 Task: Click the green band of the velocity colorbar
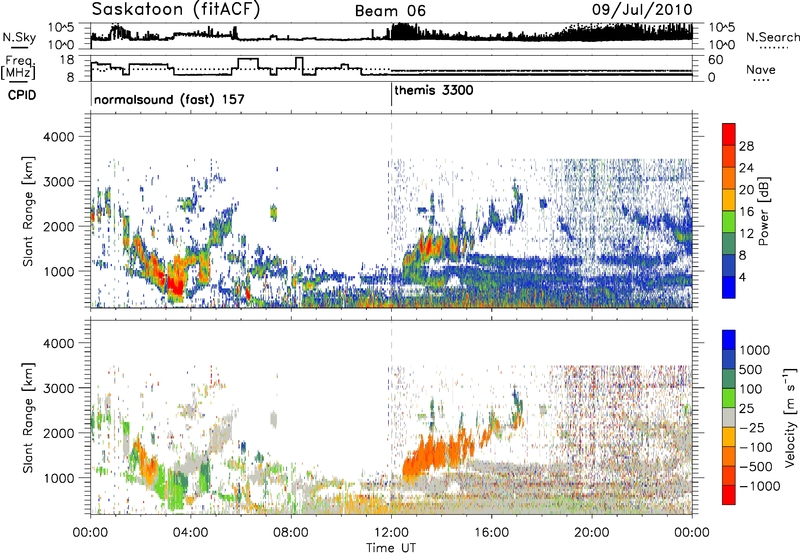pyautogui.click(x=729, y=398)
